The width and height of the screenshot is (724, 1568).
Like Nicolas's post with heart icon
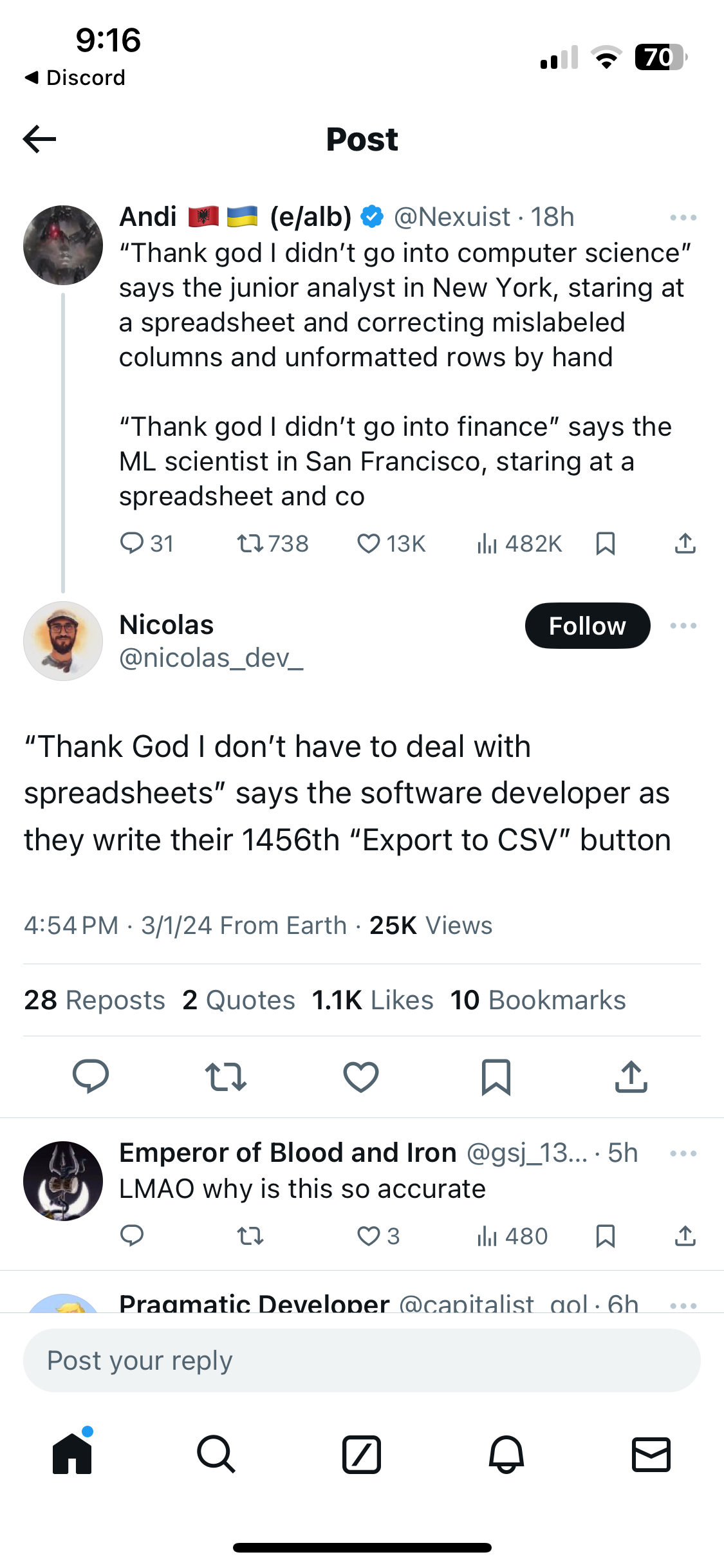point(361,1077)
